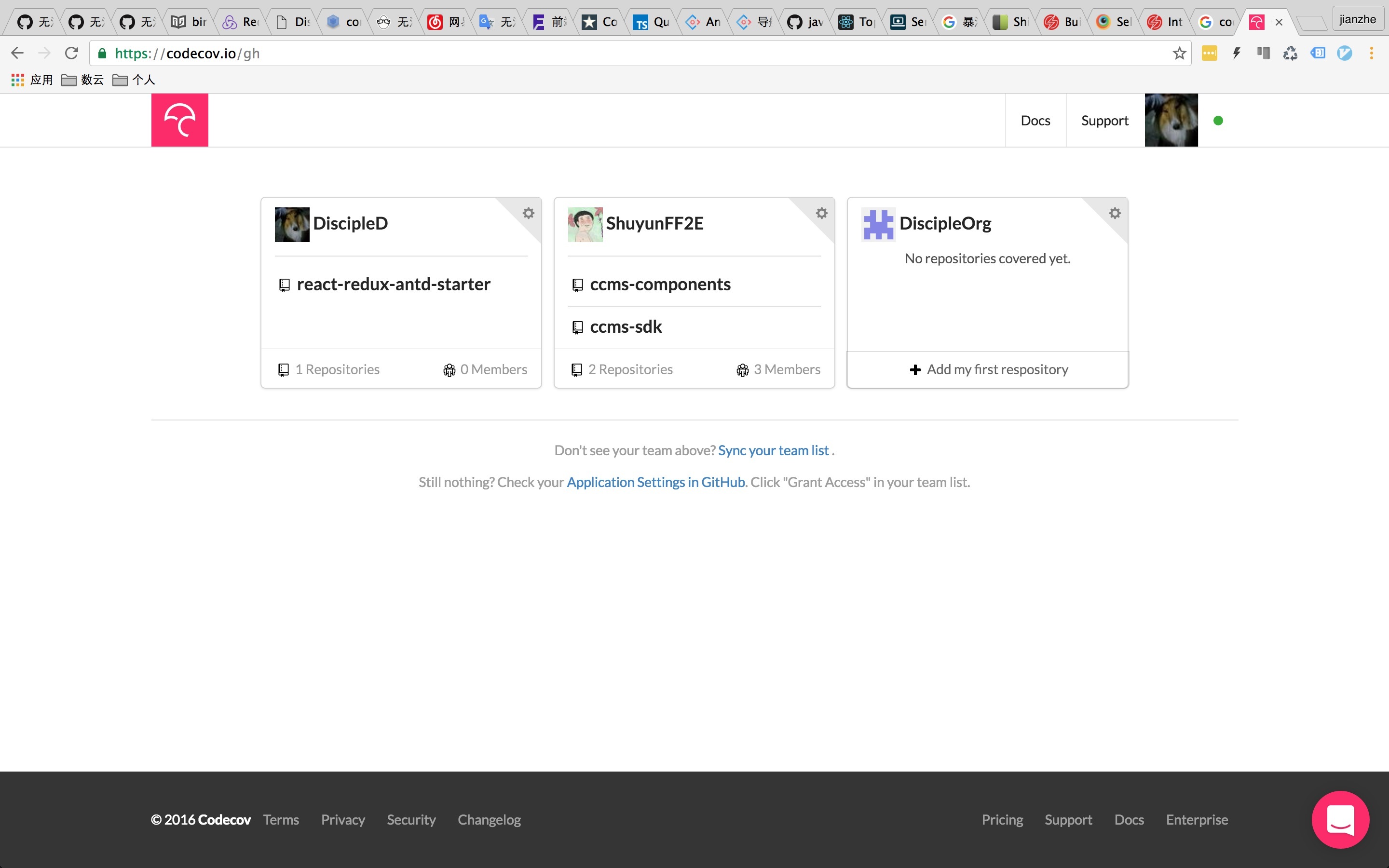This screenshot has height=868, width=1389.
Task: Switch to the 'Int' browser tab
Action: coord(1165,22)
